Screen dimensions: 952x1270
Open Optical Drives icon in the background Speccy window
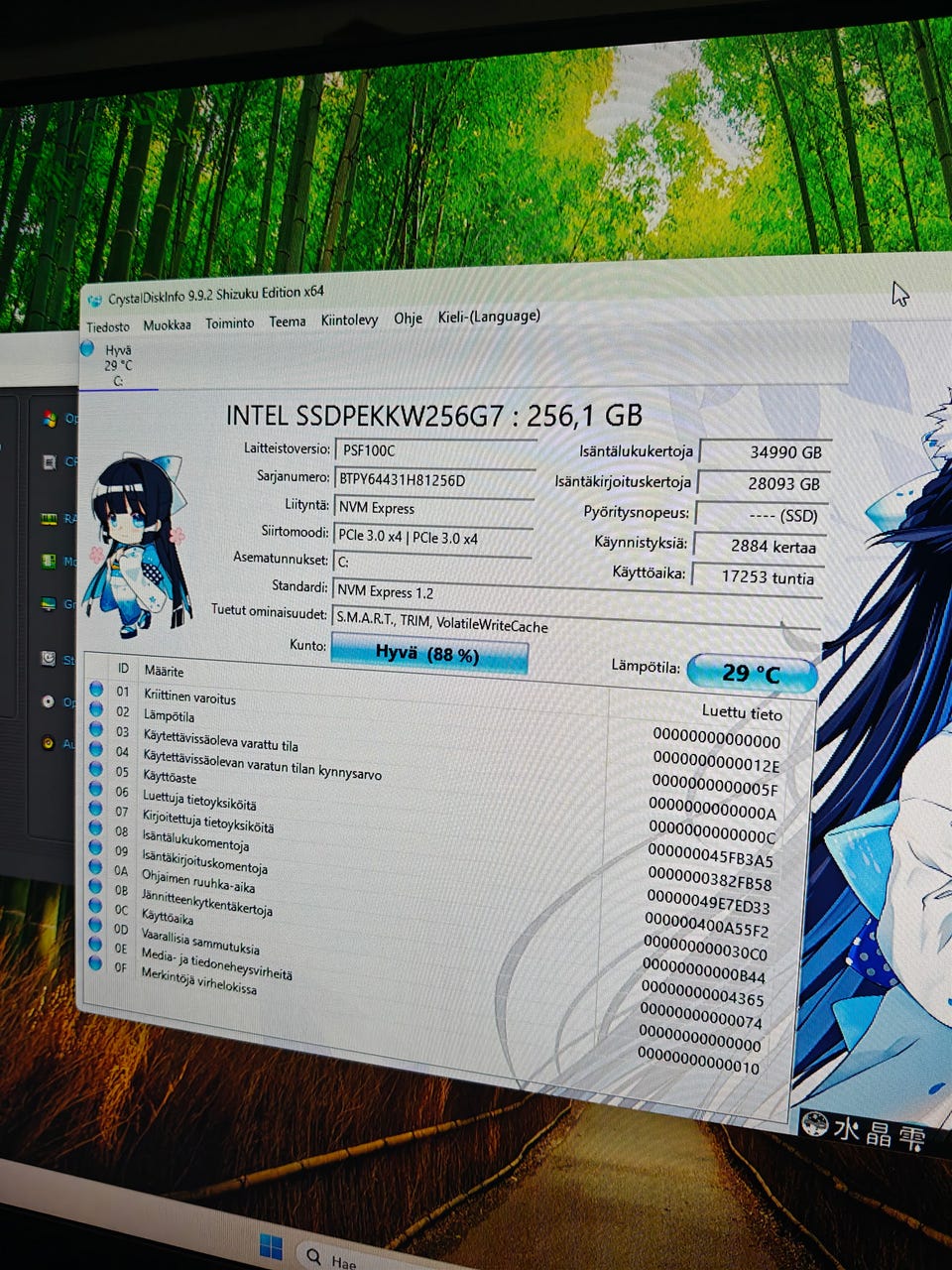click(x=48, y=701)
